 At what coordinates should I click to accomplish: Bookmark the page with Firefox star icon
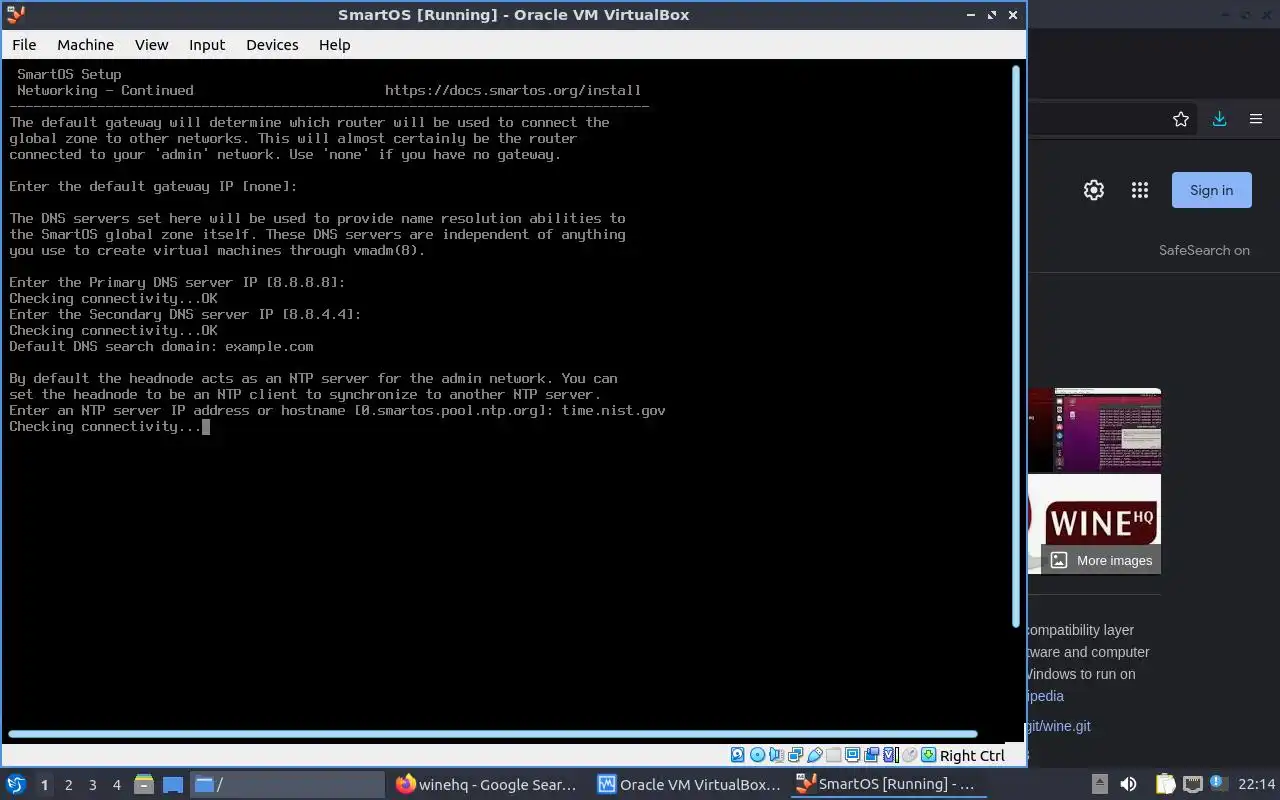point(1181,119)
